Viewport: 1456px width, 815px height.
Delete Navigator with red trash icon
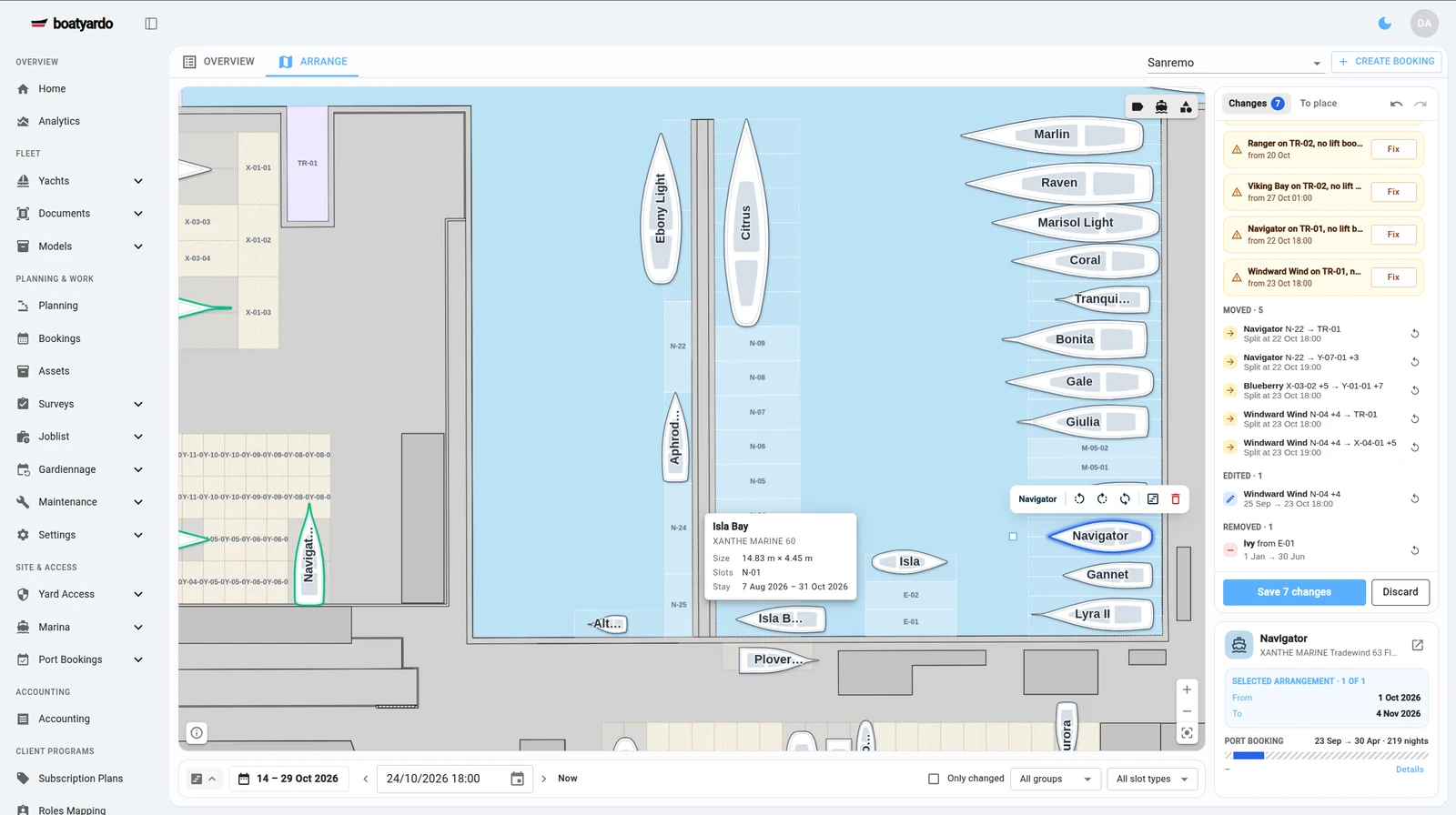click(1176, 499)
